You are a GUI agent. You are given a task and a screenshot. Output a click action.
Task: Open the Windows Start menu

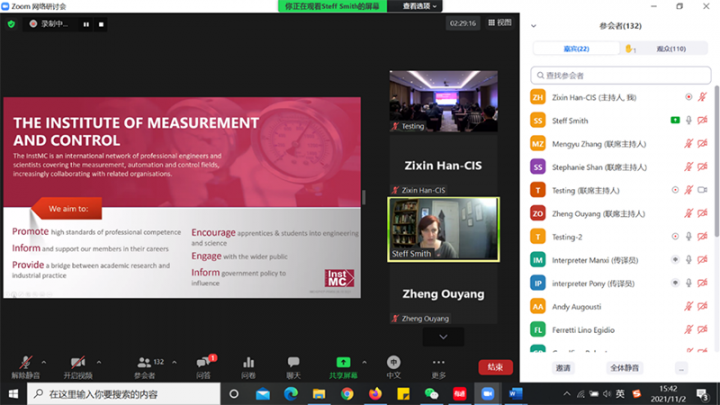pos(13,394)
